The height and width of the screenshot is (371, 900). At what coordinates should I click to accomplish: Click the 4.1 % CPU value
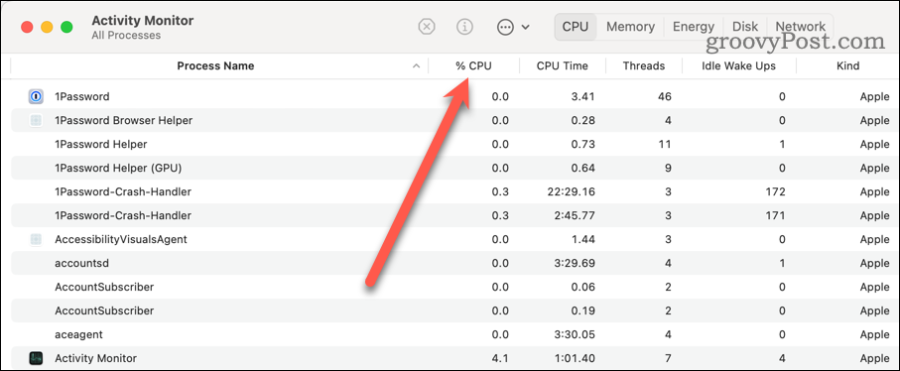[500, 359]
